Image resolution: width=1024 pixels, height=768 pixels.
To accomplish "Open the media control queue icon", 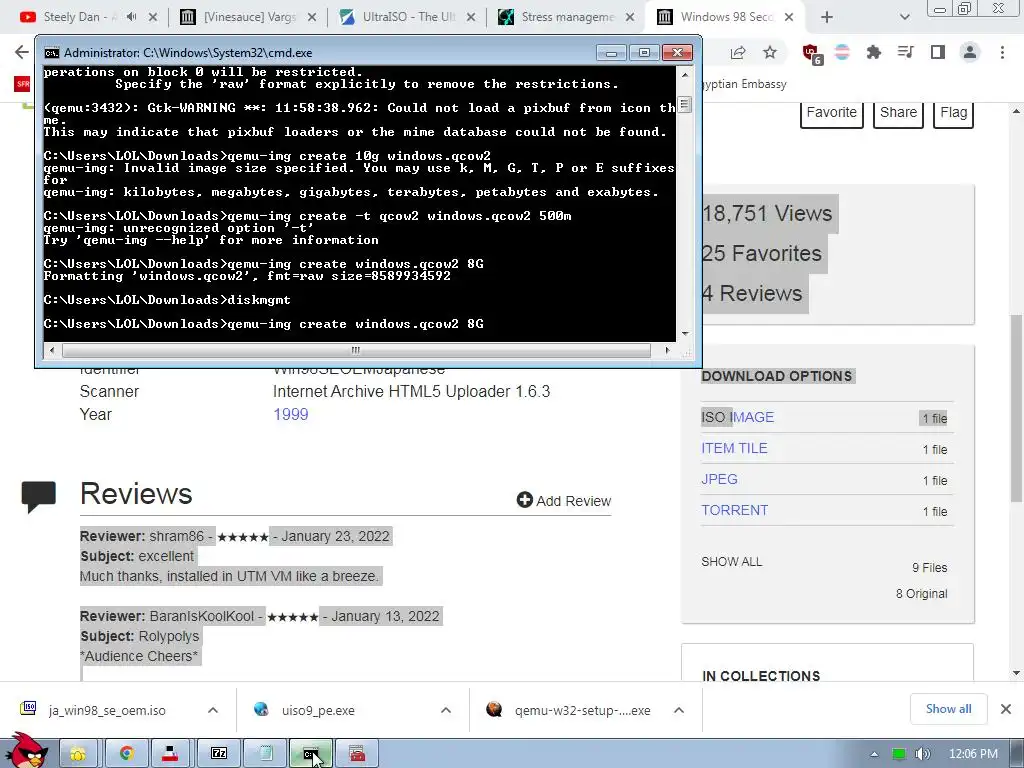I will pyautogui.click(x=905, y=52).
